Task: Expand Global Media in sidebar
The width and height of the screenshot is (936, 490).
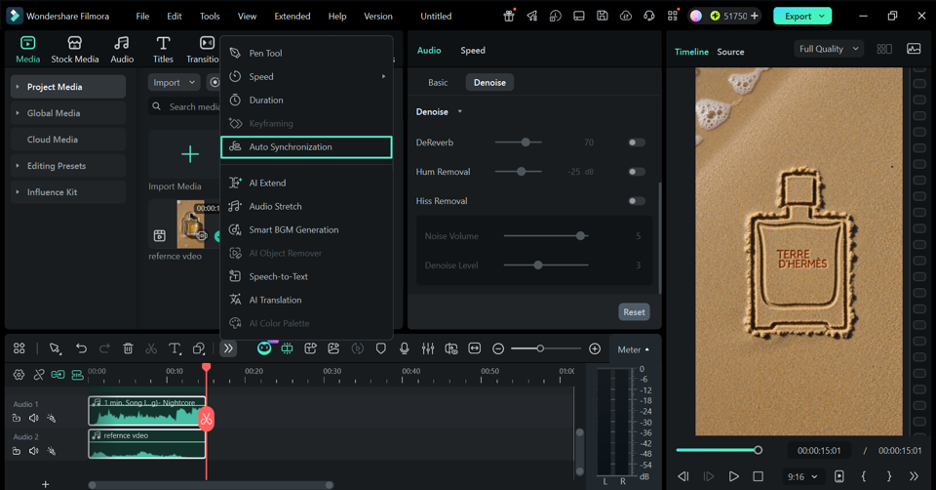Action: pos(17,113)
